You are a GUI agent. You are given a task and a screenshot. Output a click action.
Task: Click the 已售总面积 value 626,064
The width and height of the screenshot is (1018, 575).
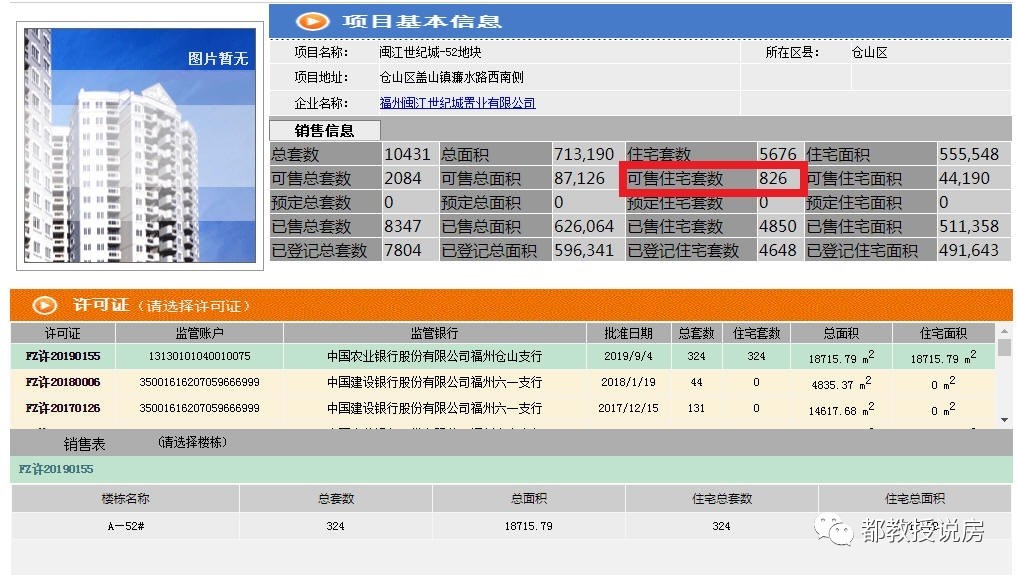(x=584, y=226)
